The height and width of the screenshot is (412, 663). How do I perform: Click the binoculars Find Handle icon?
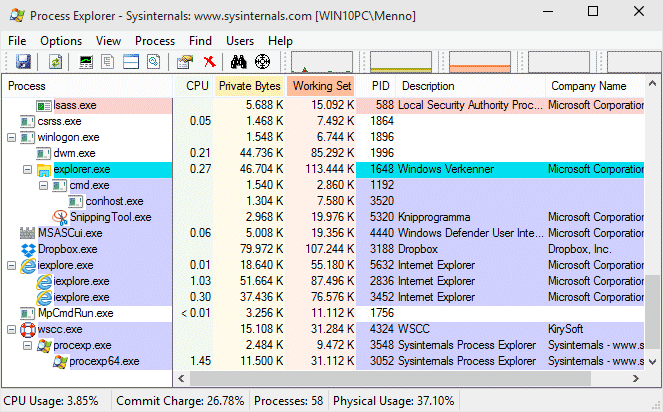(x=238, y=62)
